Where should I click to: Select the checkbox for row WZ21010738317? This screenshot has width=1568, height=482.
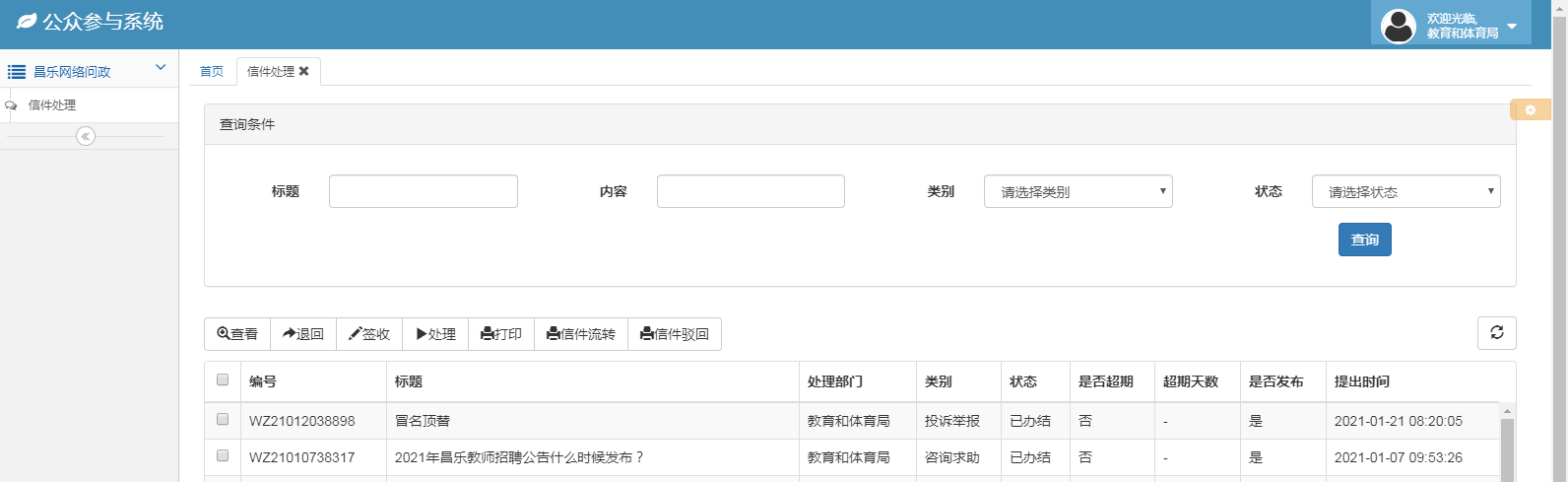[223, 455]
